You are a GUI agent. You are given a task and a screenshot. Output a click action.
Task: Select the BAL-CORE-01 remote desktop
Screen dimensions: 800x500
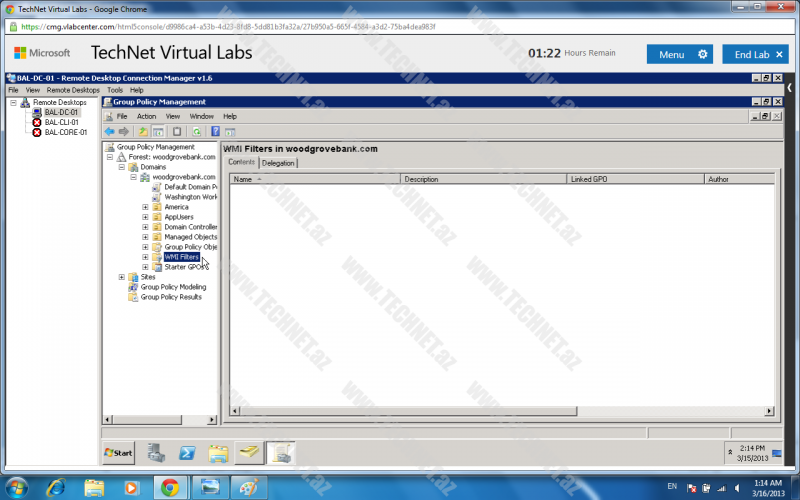pyautogui.click(x=65, y=132)
